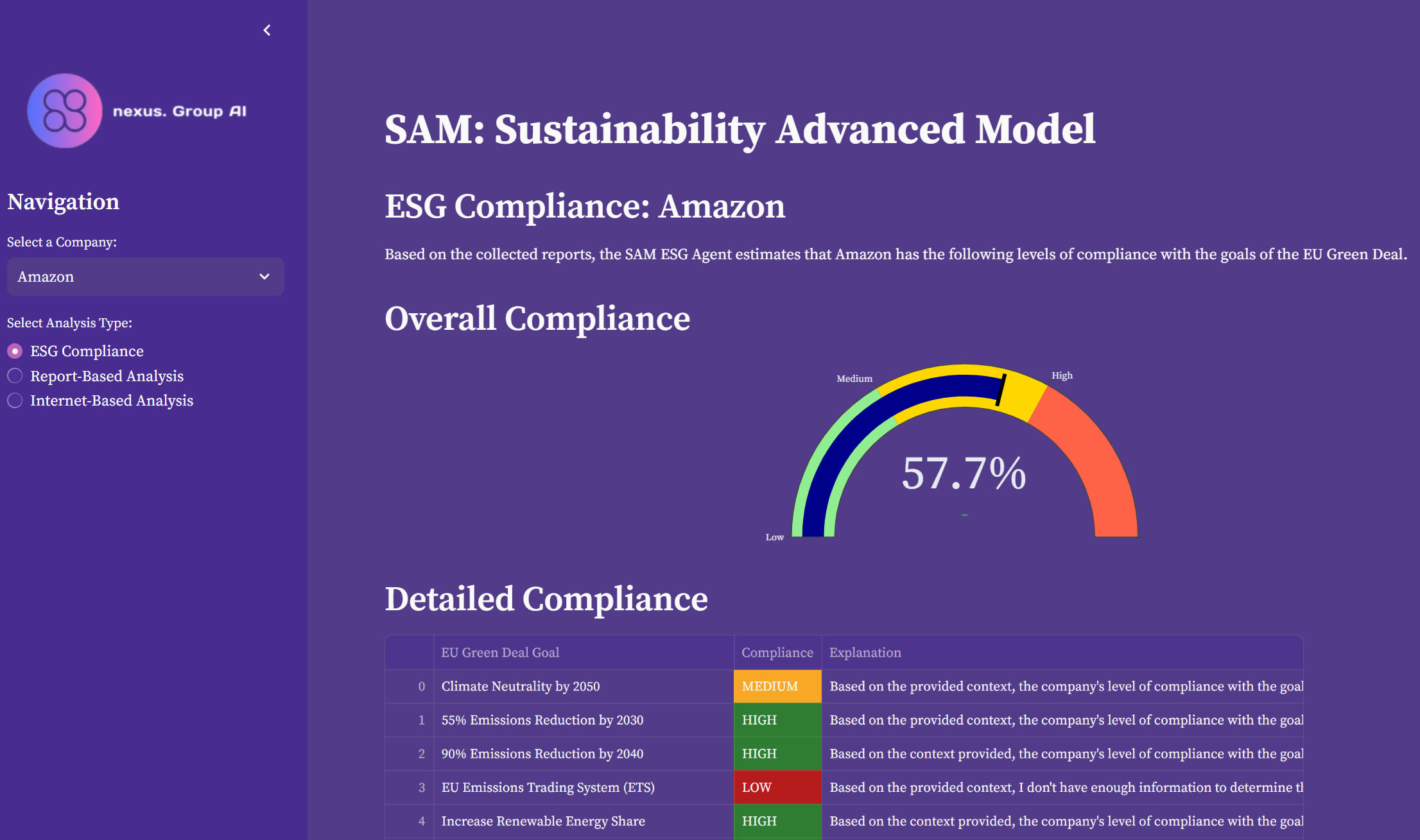
Task: Select the ESG Compliance radio button
Action: [14, 350]
